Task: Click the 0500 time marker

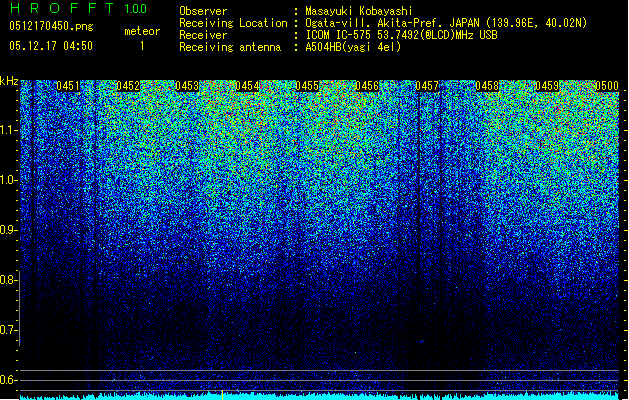Action: [x=607, y=86]
